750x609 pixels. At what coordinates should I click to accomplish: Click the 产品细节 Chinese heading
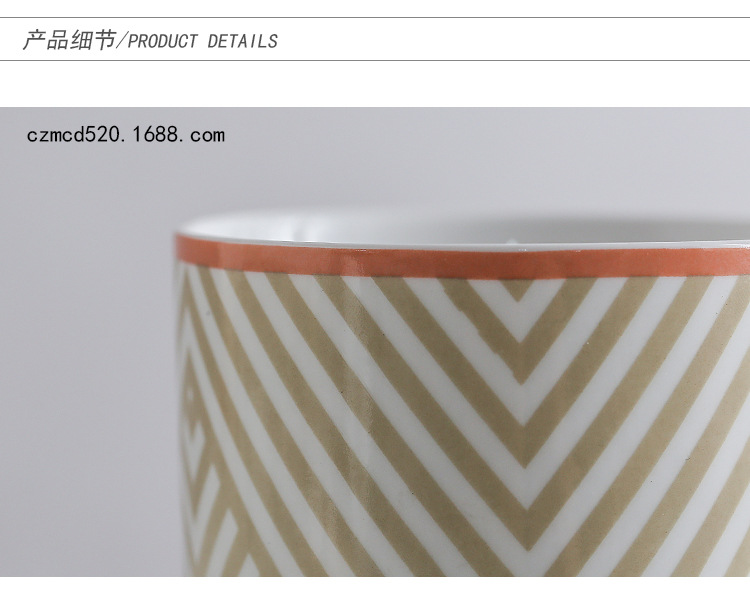click(x=69, y=40)
